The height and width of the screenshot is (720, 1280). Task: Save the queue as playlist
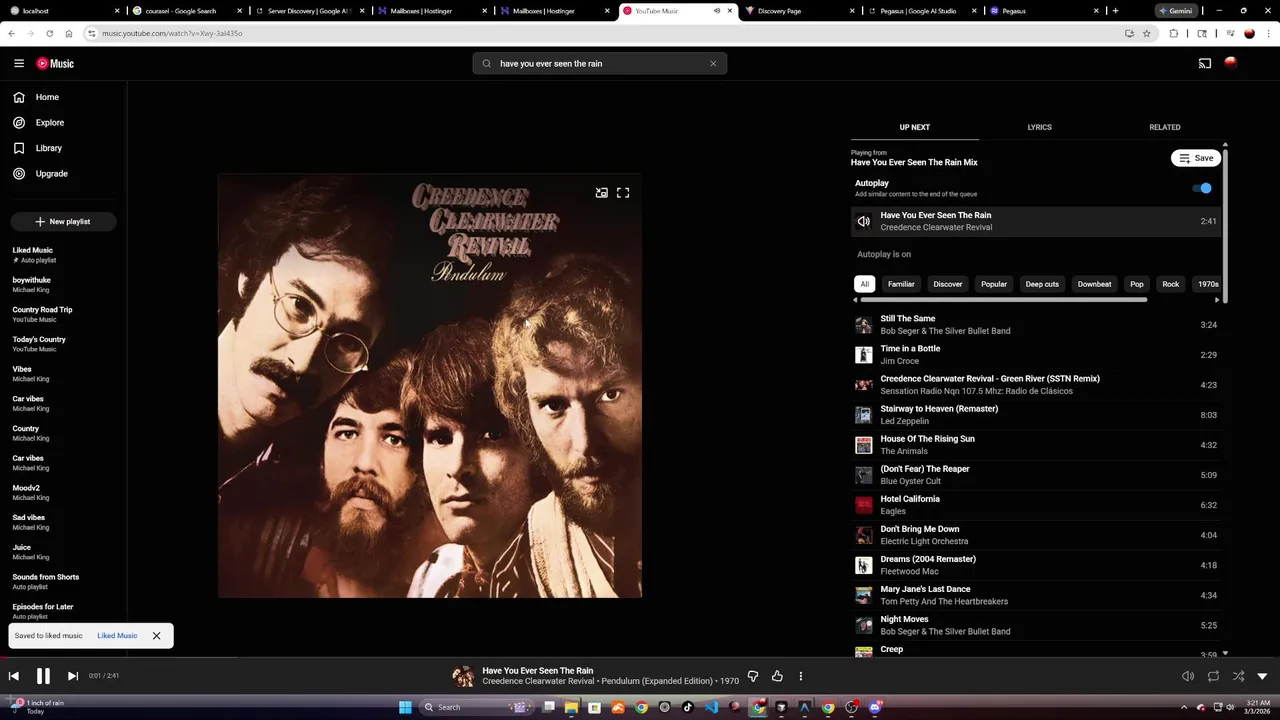pyautogui.click(x=1195, y=158)
